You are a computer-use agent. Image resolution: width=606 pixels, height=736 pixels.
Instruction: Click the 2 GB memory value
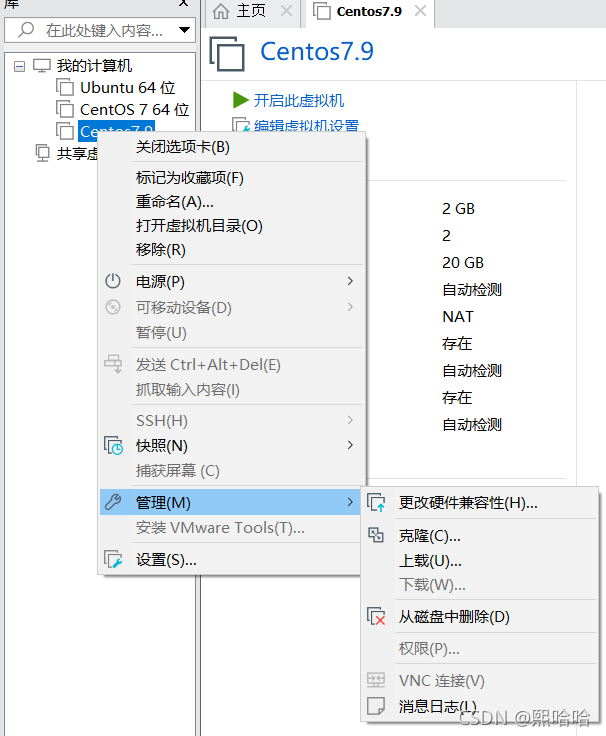tap(458, 208)
